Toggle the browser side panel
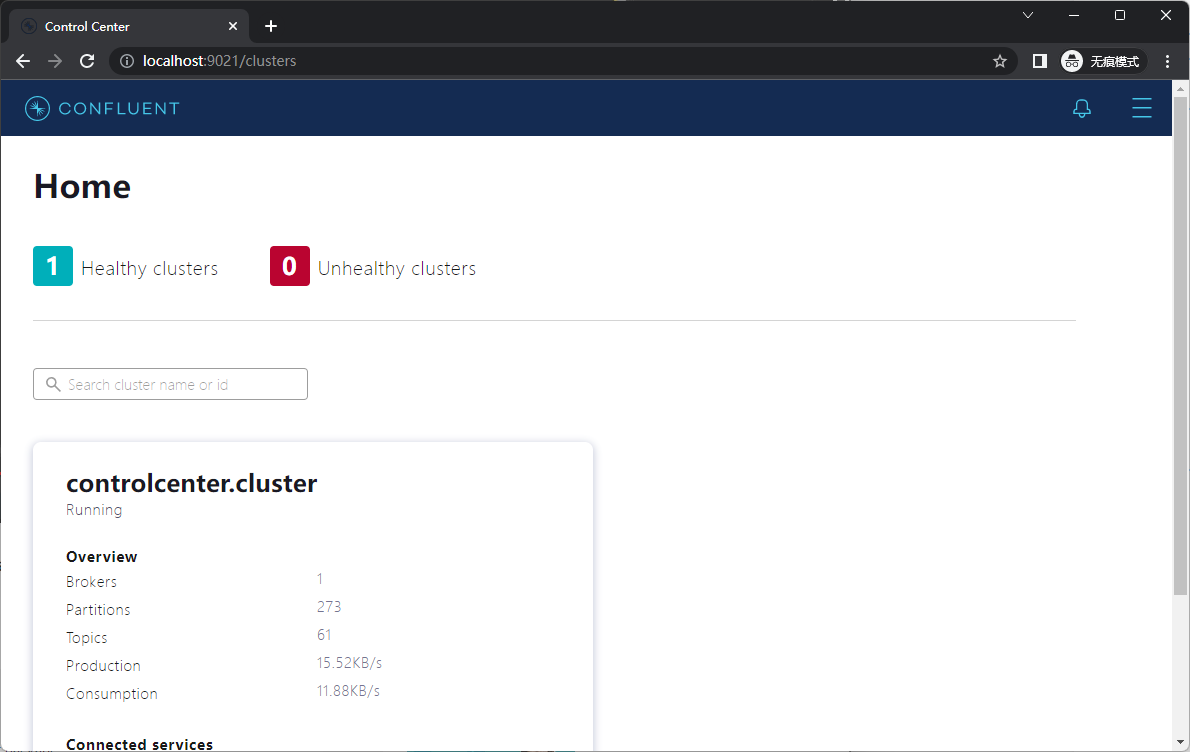Viewport: 1190px width, 752px height. (1039, 61)
